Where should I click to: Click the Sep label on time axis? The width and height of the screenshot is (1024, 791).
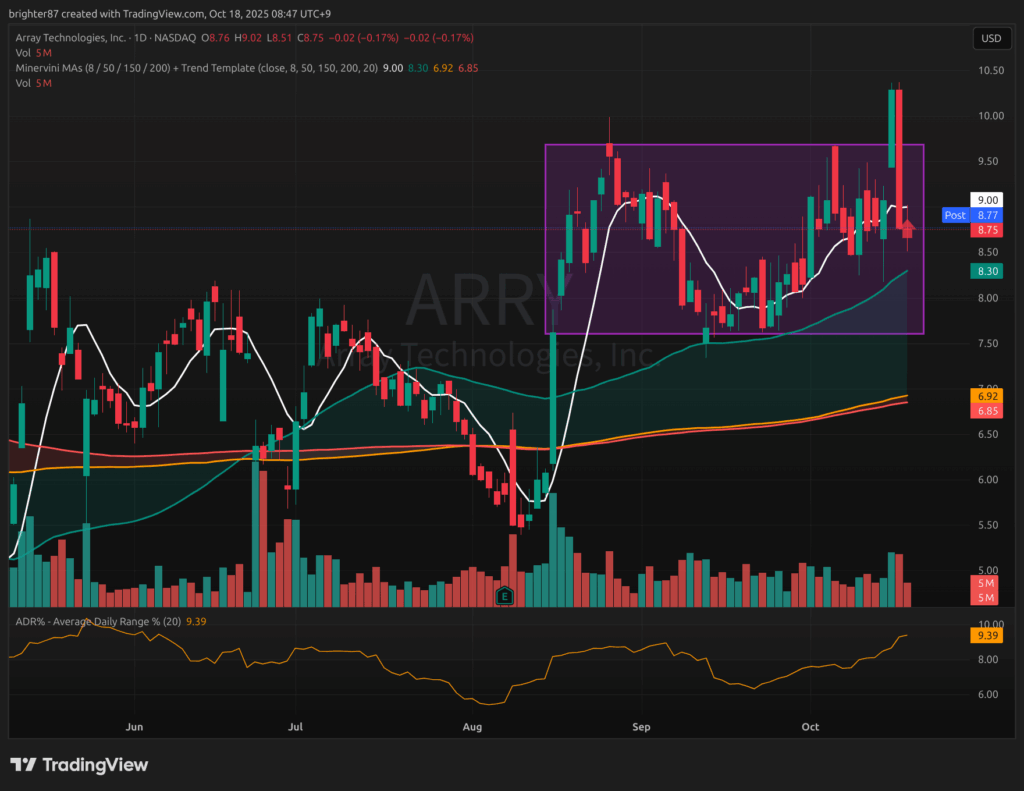[641, 727]
